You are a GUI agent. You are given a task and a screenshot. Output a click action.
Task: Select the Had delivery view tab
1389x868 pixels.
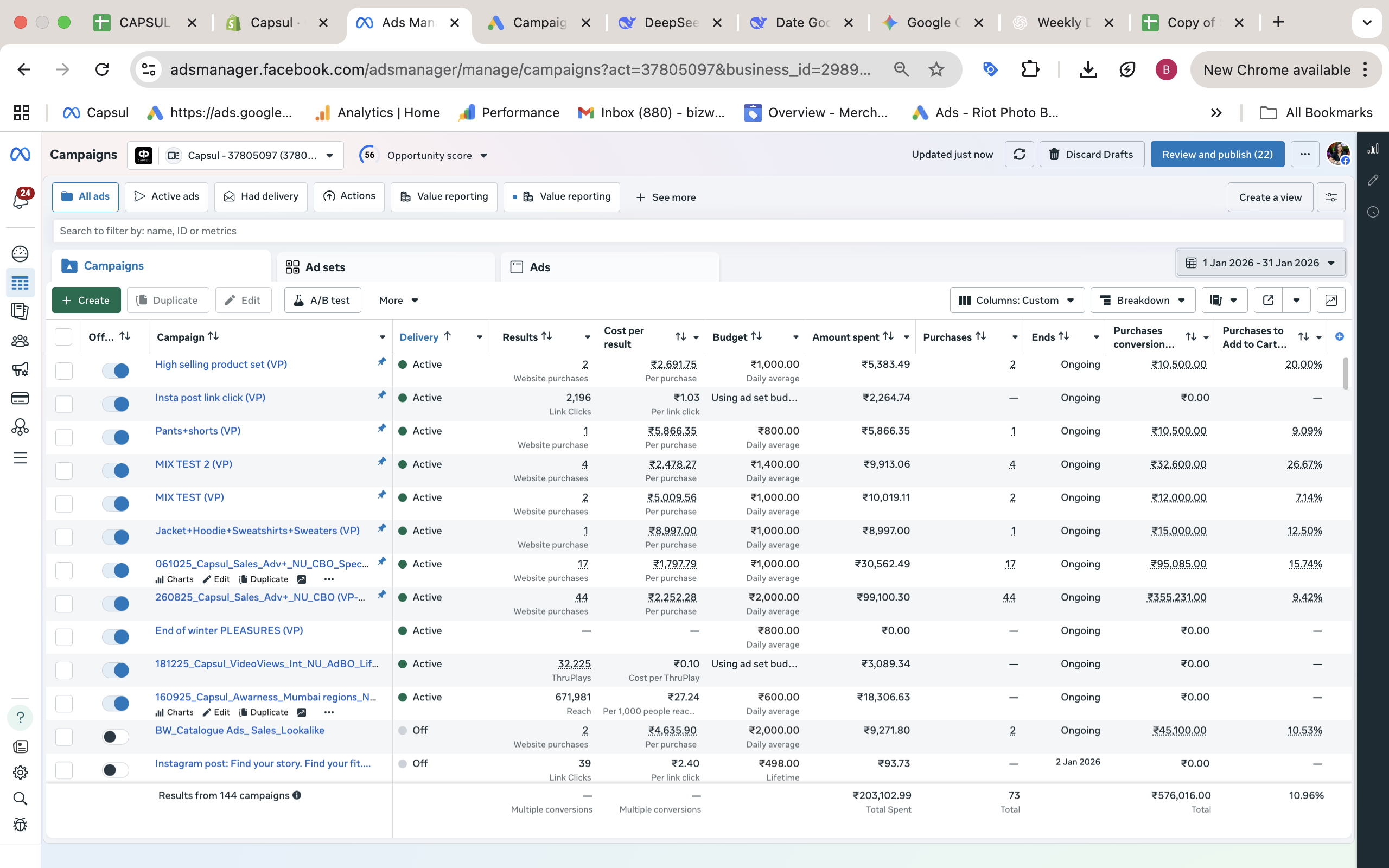(261, 197)
